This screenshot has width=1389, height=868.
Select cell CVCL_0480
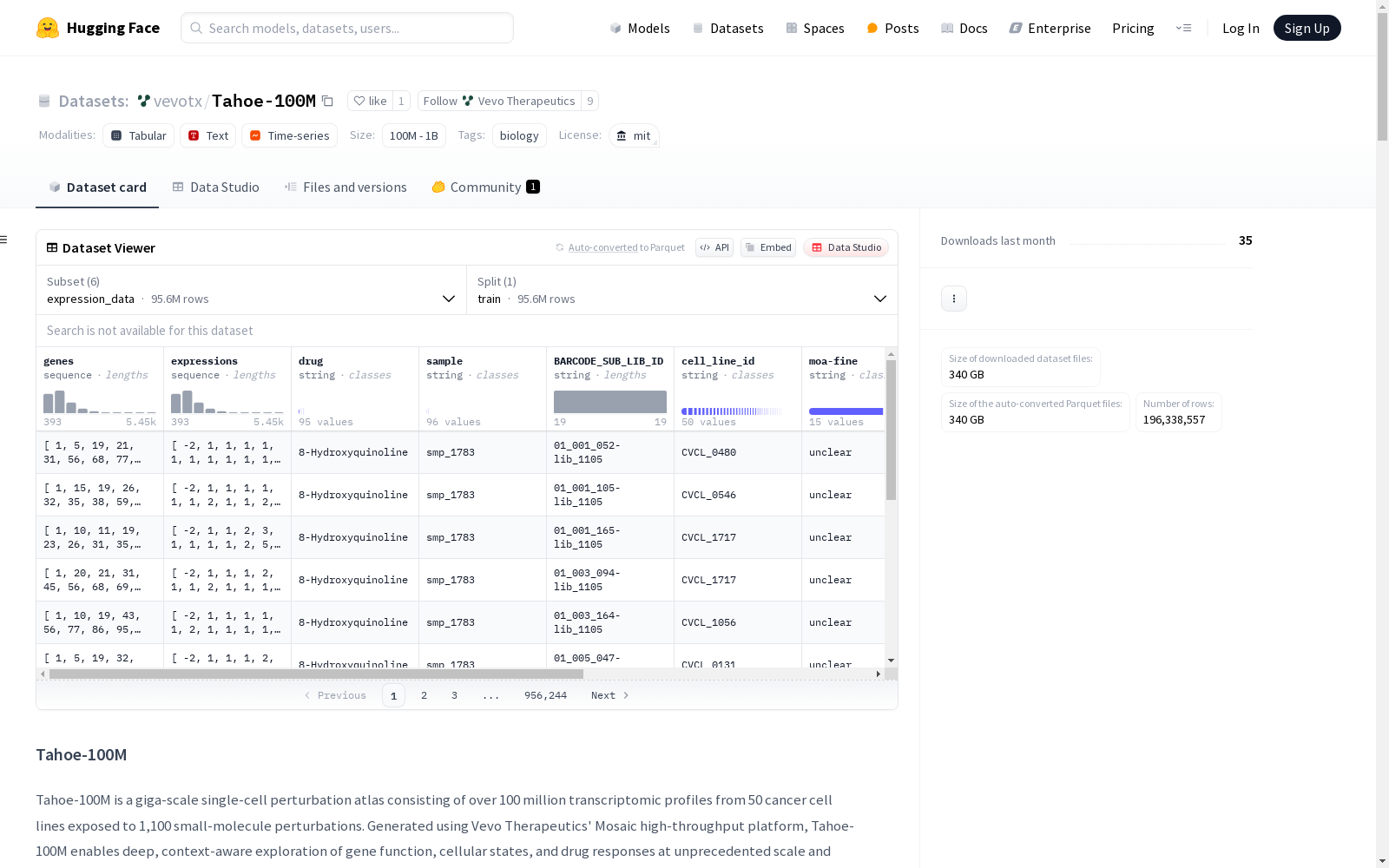click(x=738, y=452)
